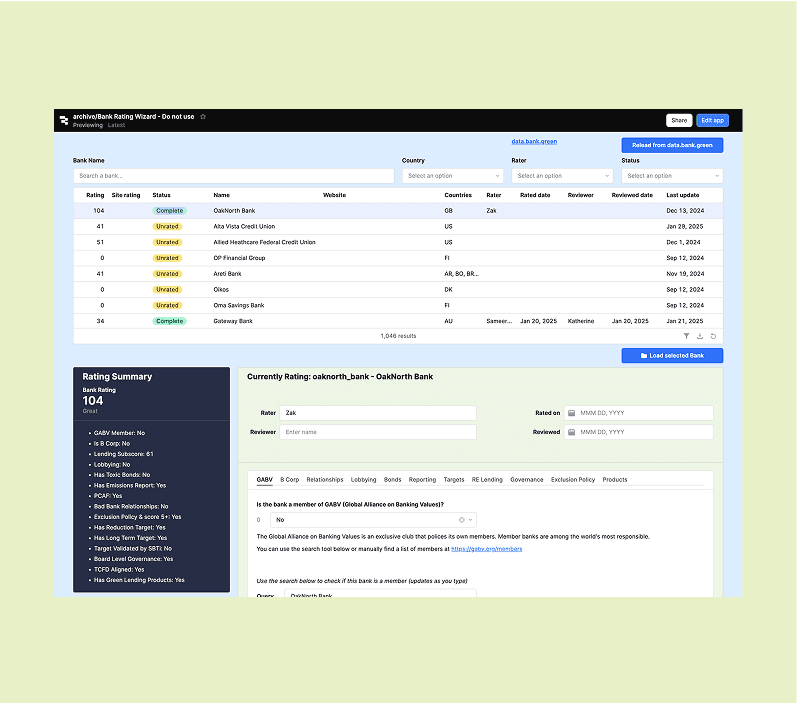Select the OP Financial Group row
Screen dimensions: 797x703
tap(398, 258)
